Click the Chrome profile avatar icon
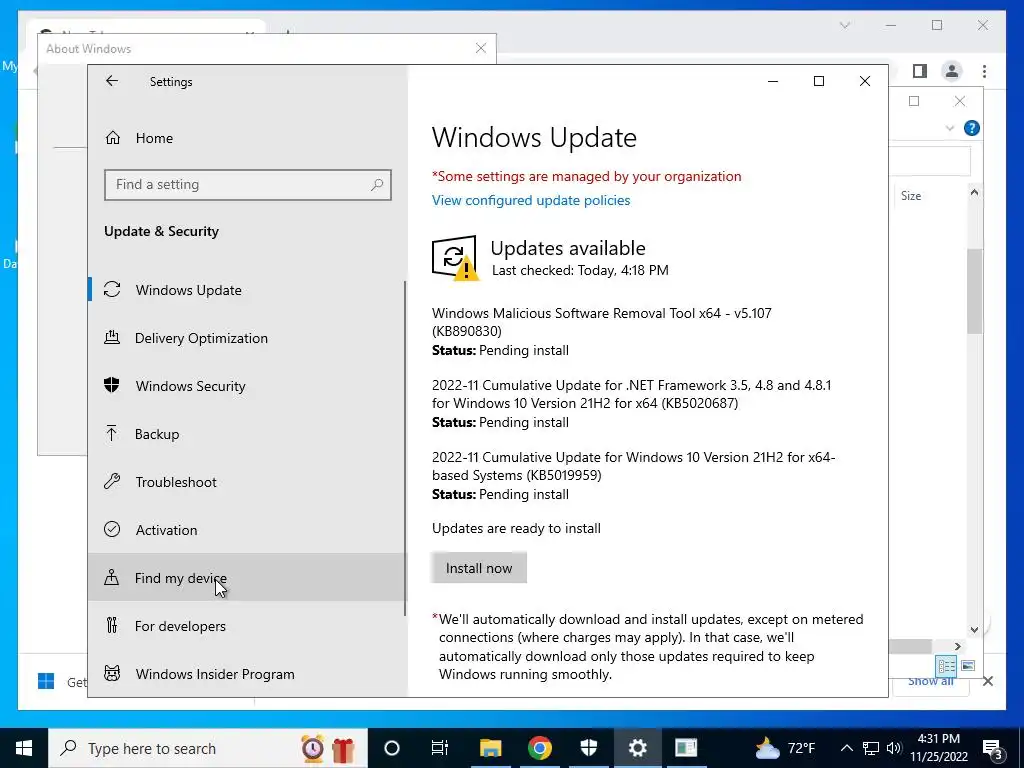 click(x=952, y=71)
